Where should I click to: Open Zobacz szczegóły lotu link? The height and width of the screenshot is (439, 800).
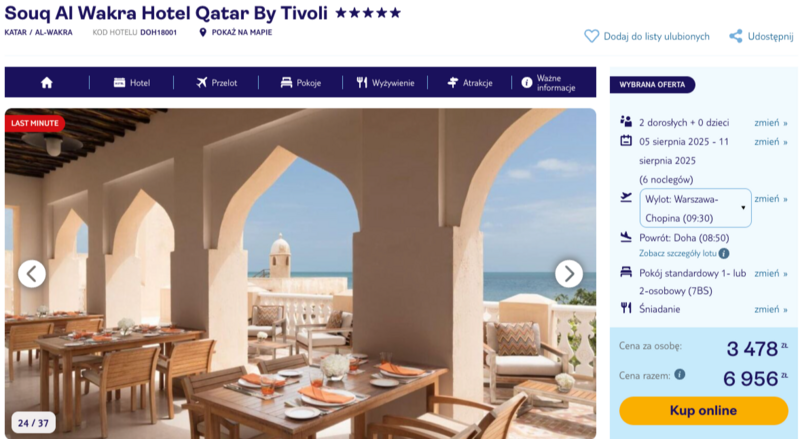coord(678,253)
